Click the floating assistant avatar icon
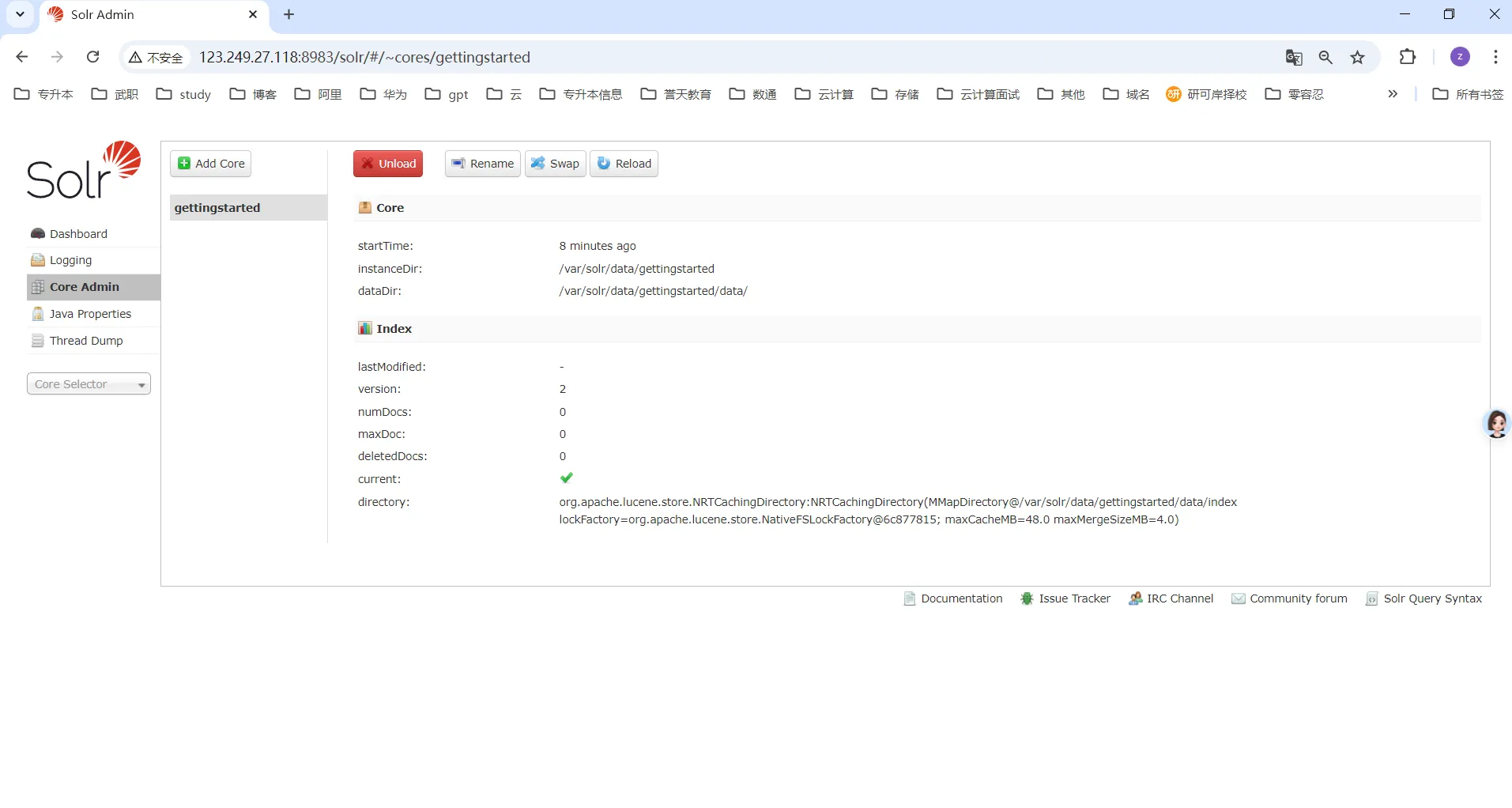Viewport: 1512px width, 808px height. pyautogui.click(x=1497, y=424)
